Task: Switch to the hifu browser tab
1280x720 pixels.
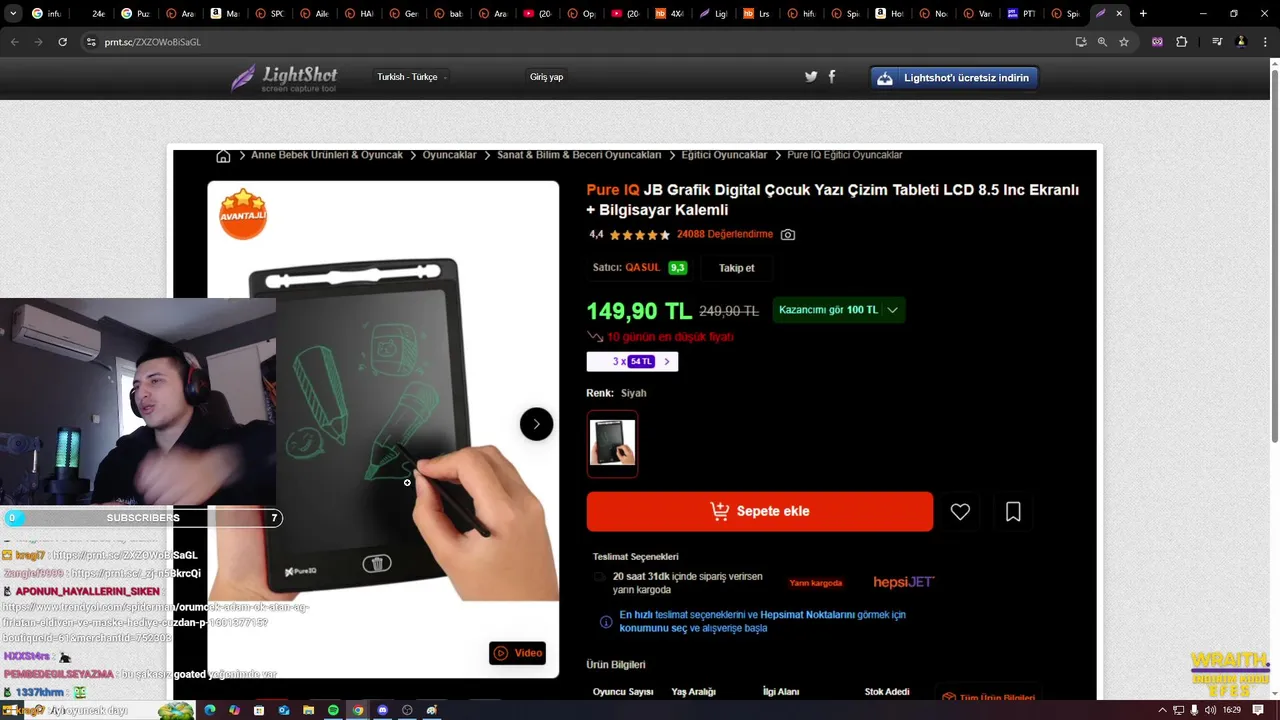Action: click(802, 14)
